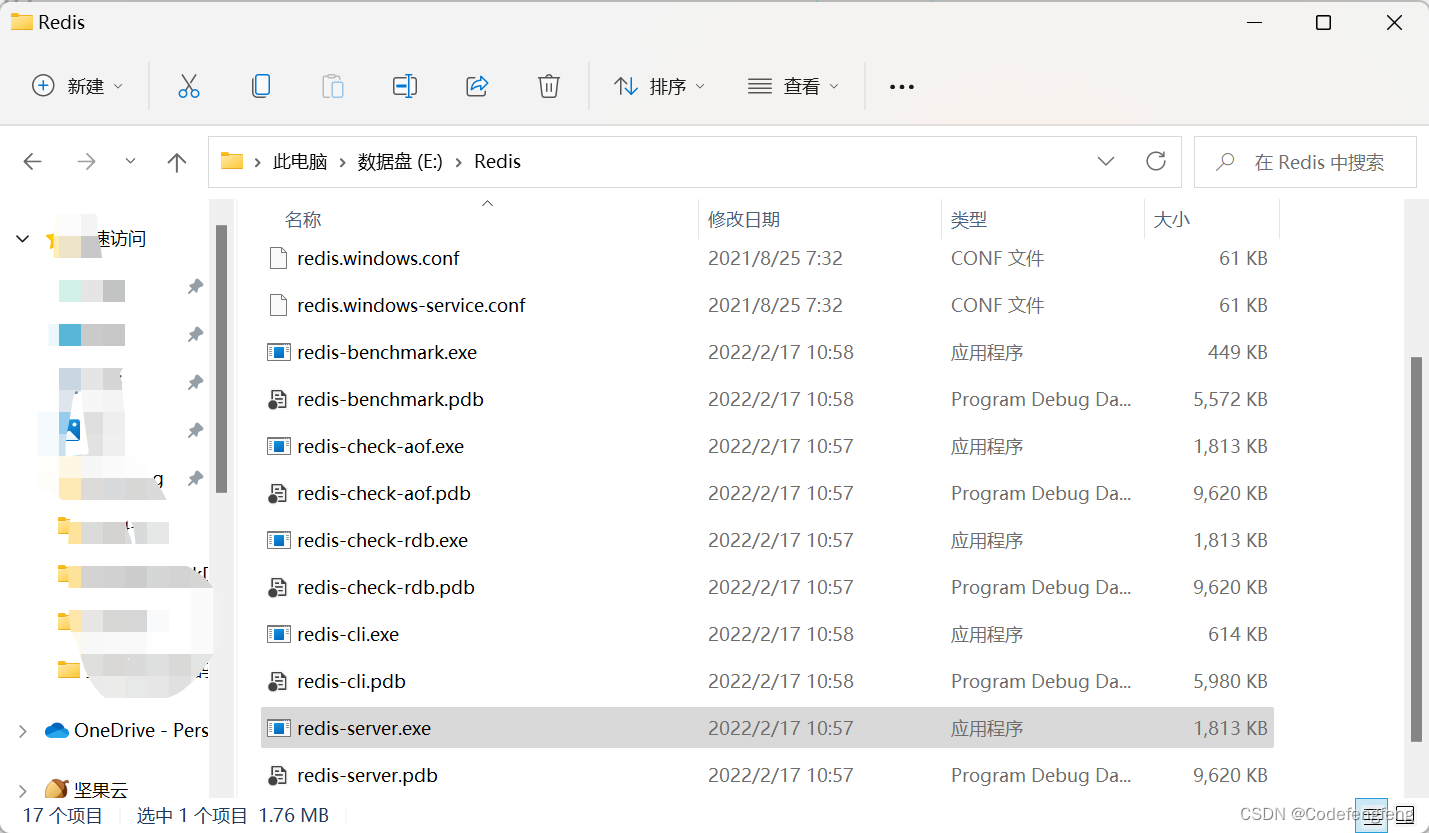Open the three-dot more options menu

902,87
